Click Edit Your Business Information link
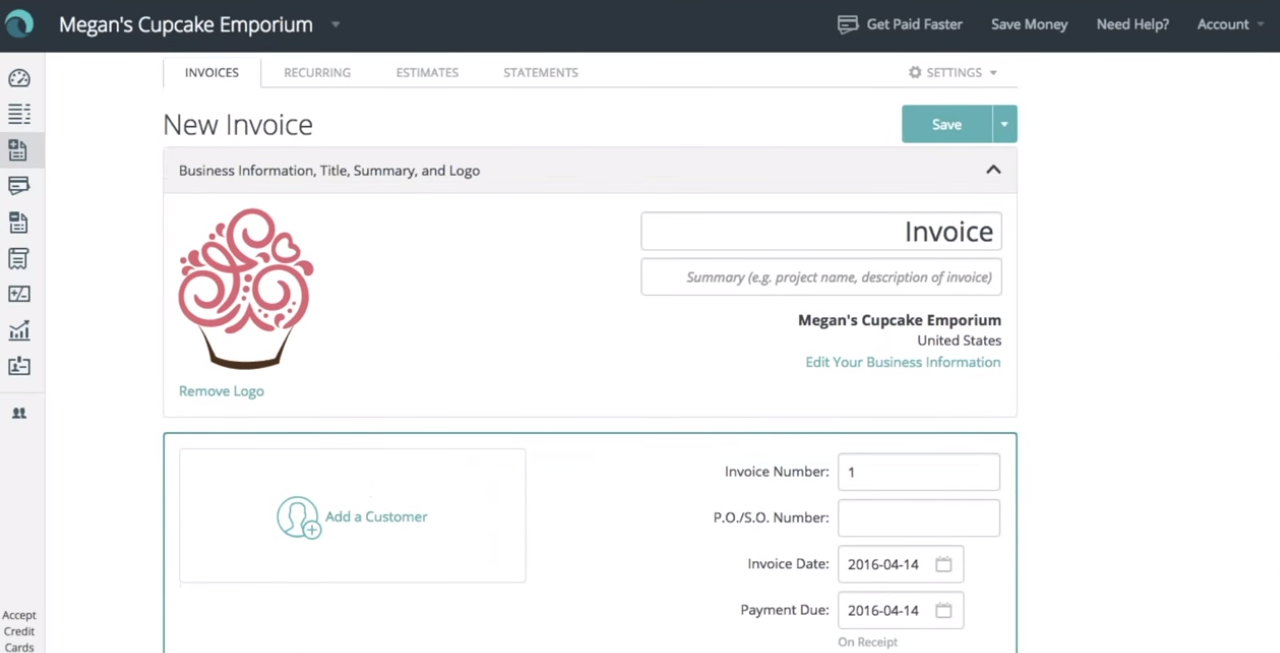 (x=903, y=362)
